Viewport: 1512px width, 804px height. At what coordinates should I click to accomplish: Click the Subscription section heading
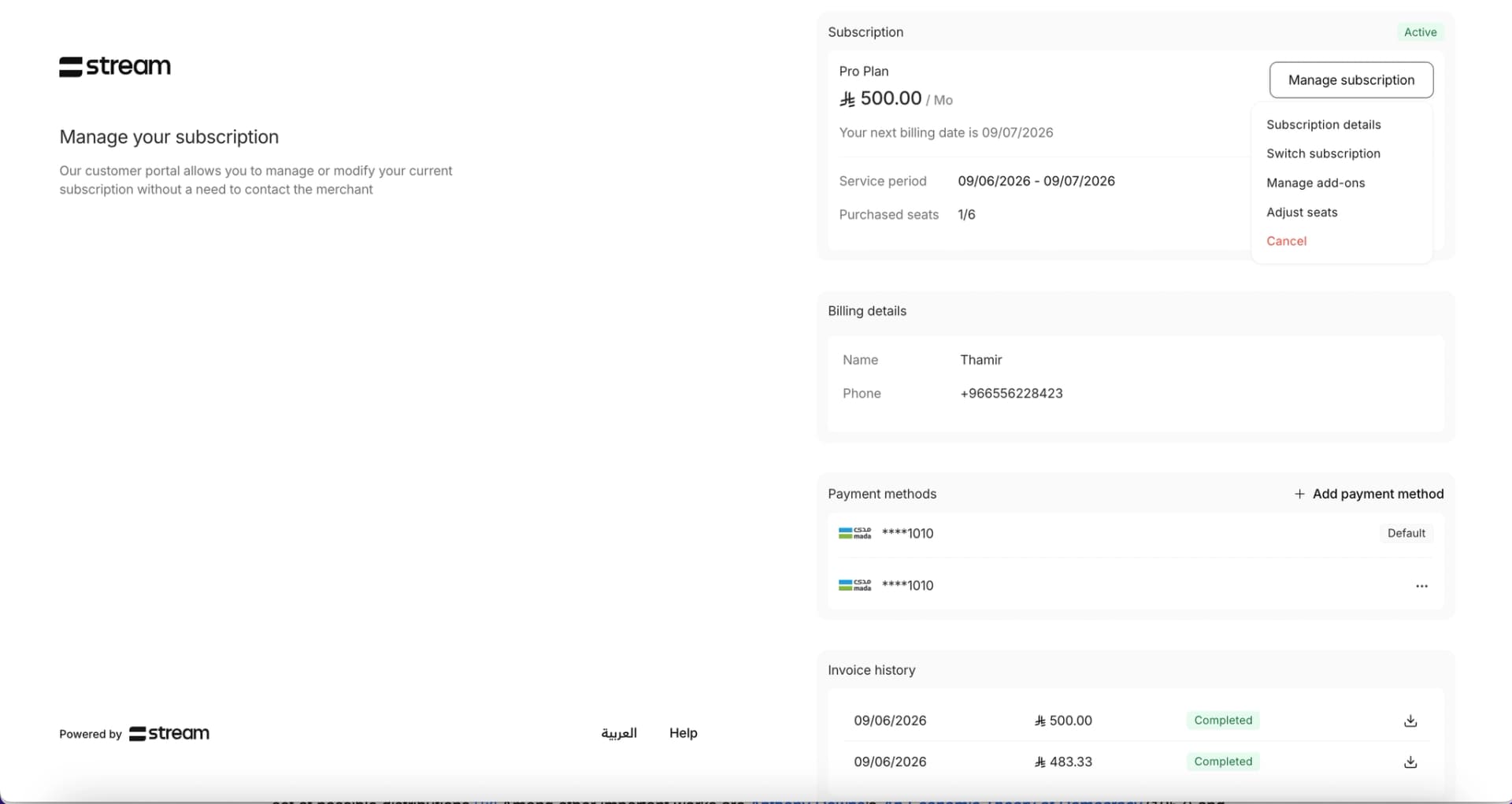865,32
